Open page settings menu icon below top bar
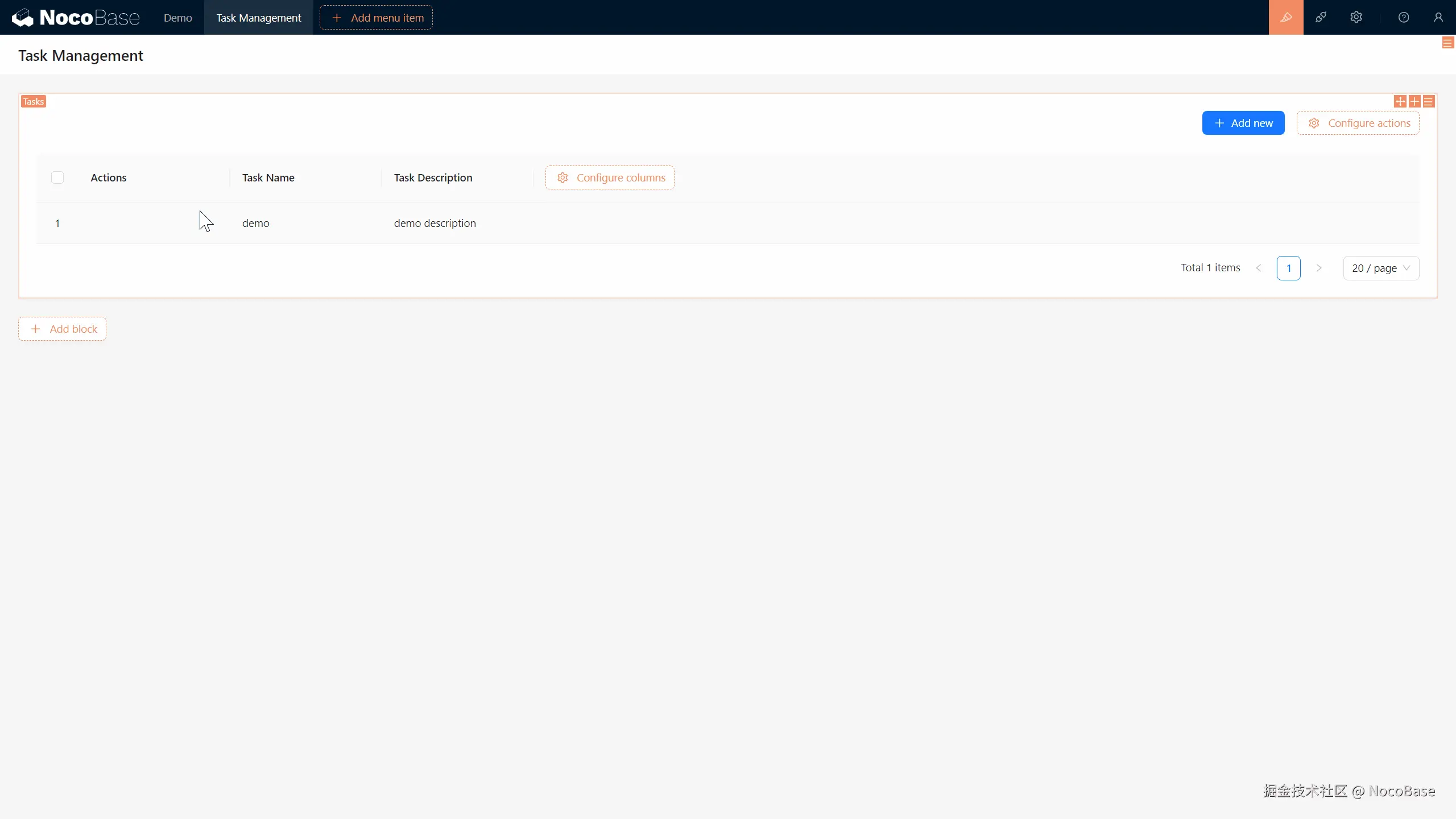Screen dimensions: 1456x819 (x=1448, y=43)
